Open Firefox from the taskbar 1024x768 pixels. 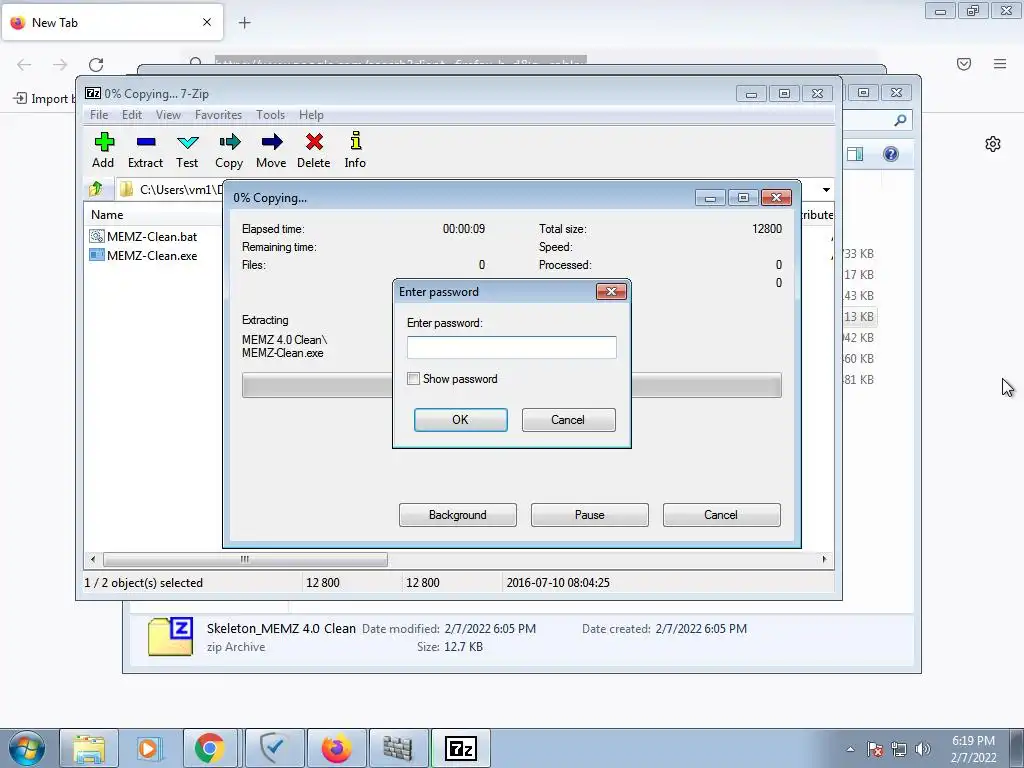tap(337, 748)
